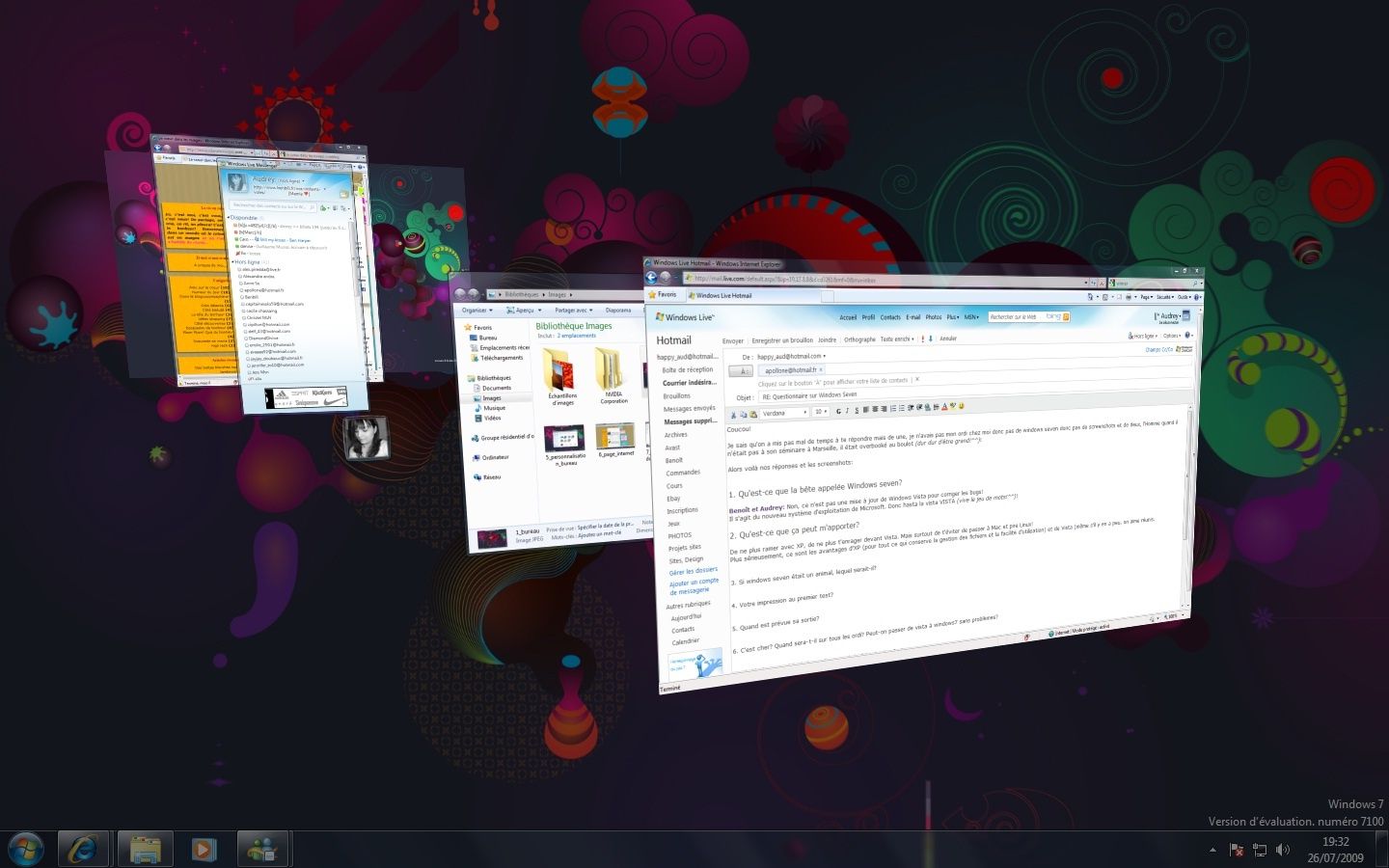Open Favoris star in Internet Explorer
This screenshot has width=1389, height=868.
coord(662,294)
